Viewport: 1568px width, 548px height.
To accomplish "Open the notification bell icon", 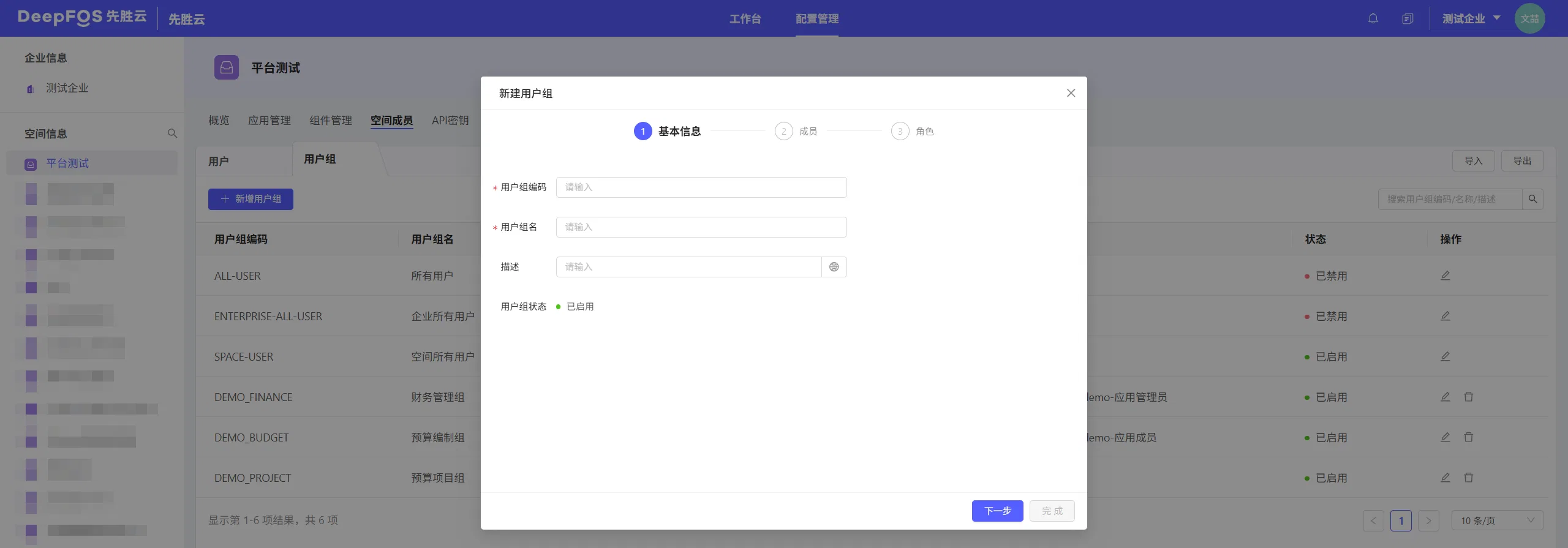I will pos(1373,18).
